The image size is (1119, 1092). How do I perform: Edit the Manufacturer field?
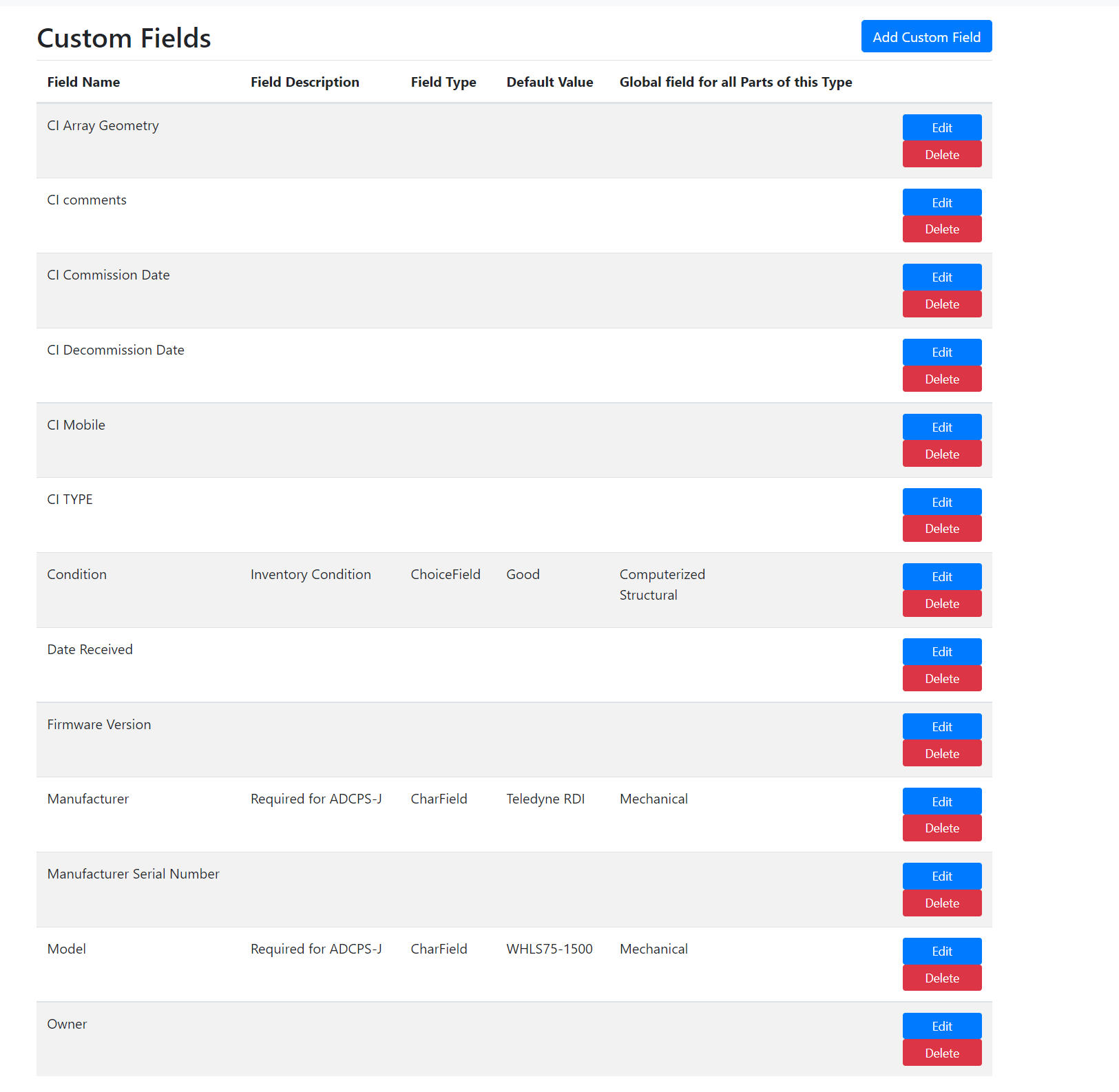click(941, 801)
